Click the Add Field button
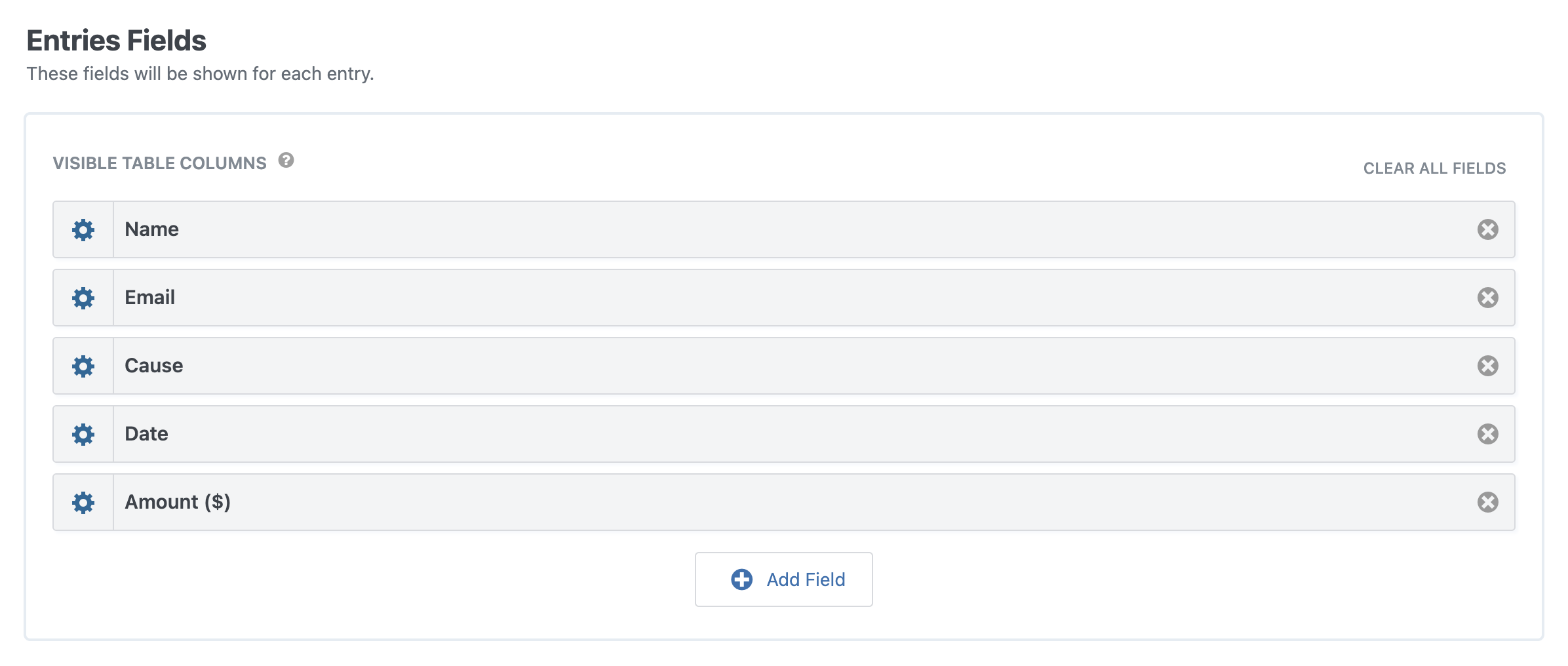1568x666 pixels. coord(783,579)
